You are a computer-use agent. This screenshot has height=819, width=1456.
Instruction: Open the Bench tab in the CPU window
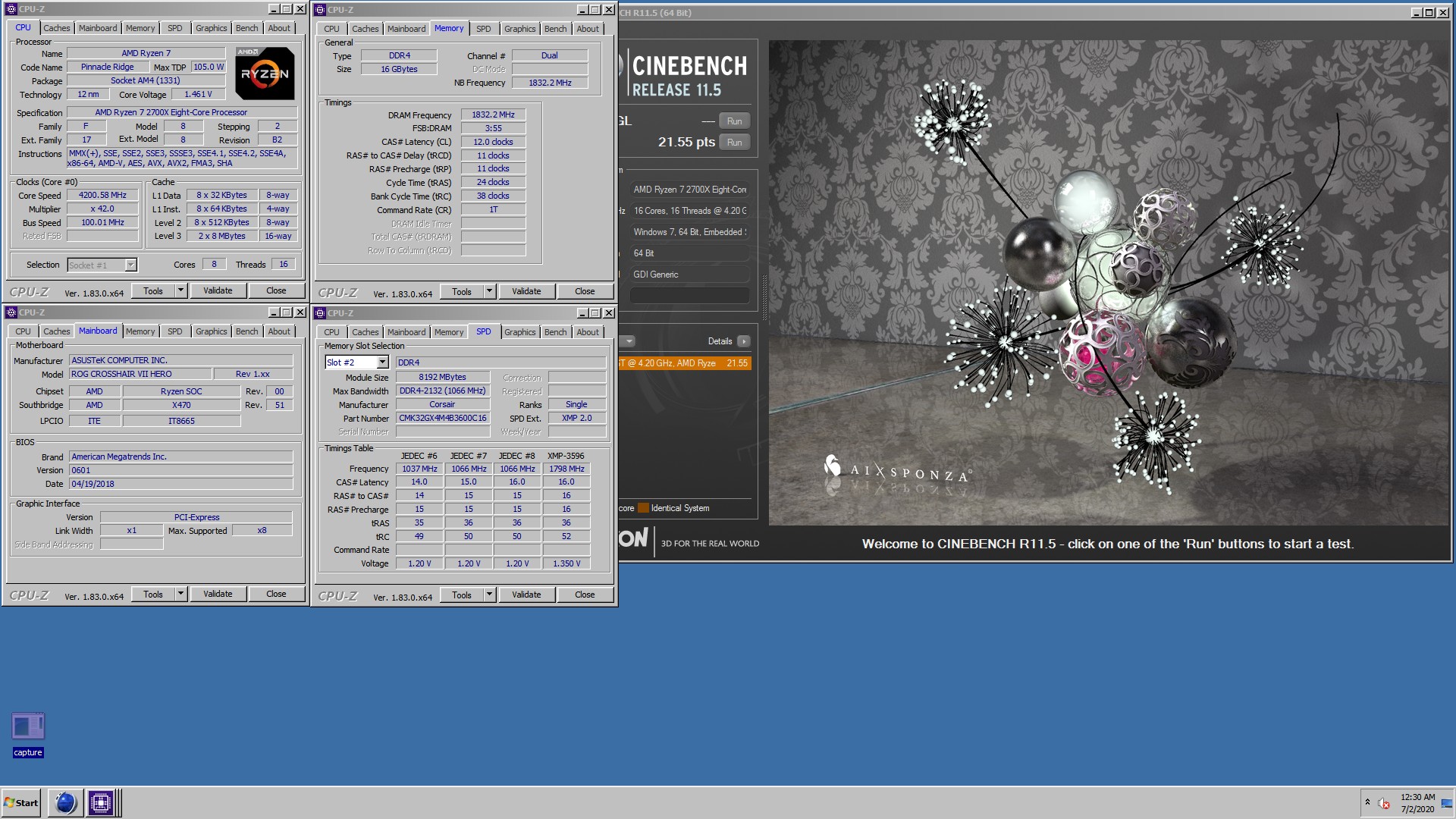click(246, 28)
